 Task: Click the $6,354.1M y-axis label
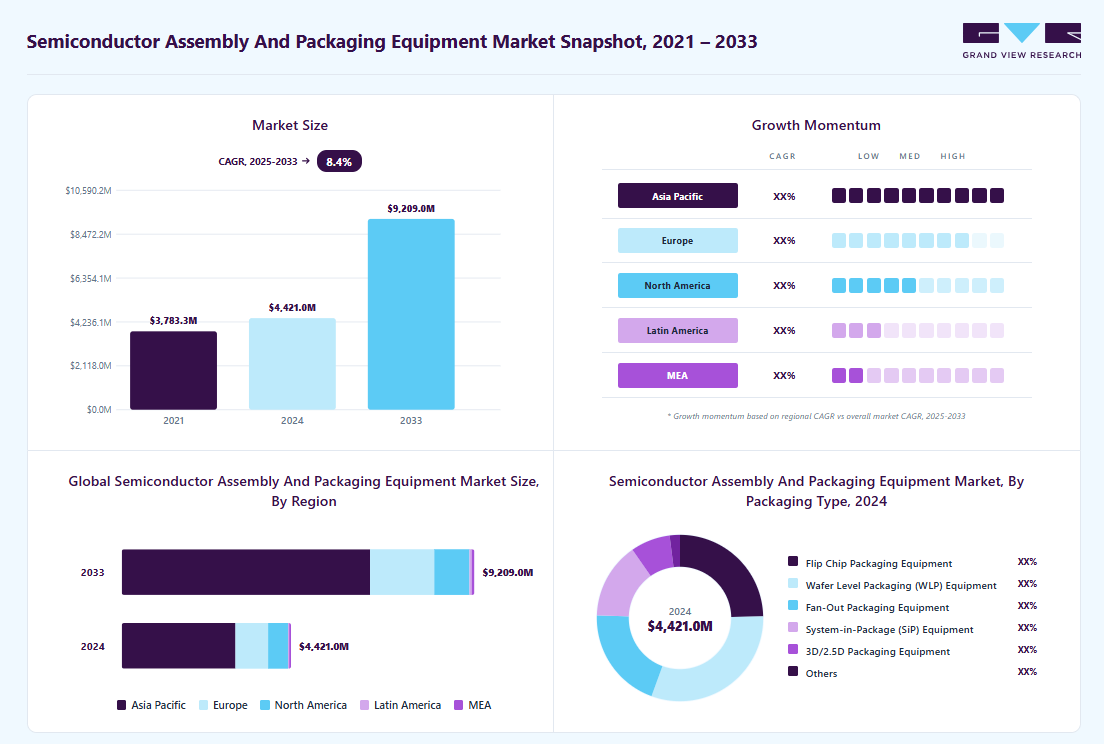click(x=90, y=279)
